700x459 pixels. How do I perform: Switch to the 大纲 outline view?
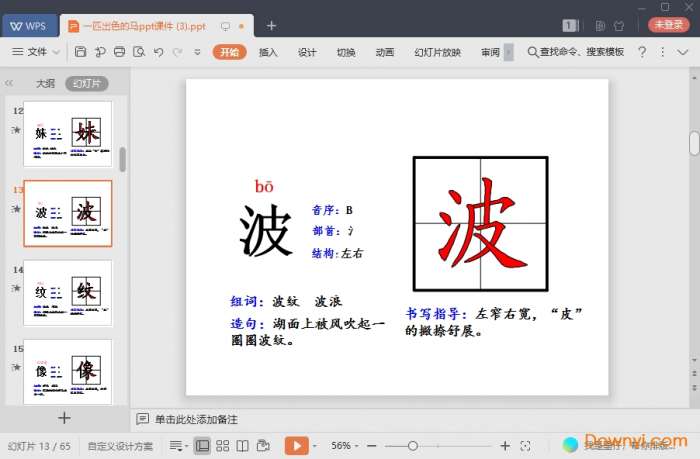coord(45,83)
